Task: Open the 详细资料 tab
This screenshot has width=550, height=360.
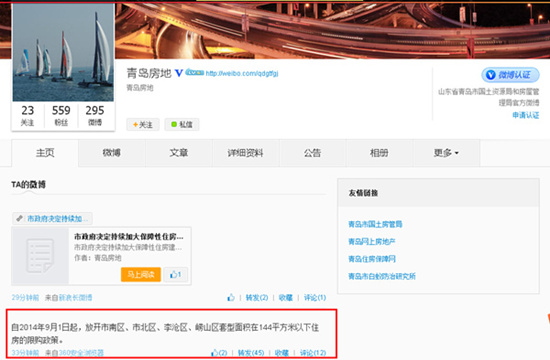Action: [x=246, y=153]
